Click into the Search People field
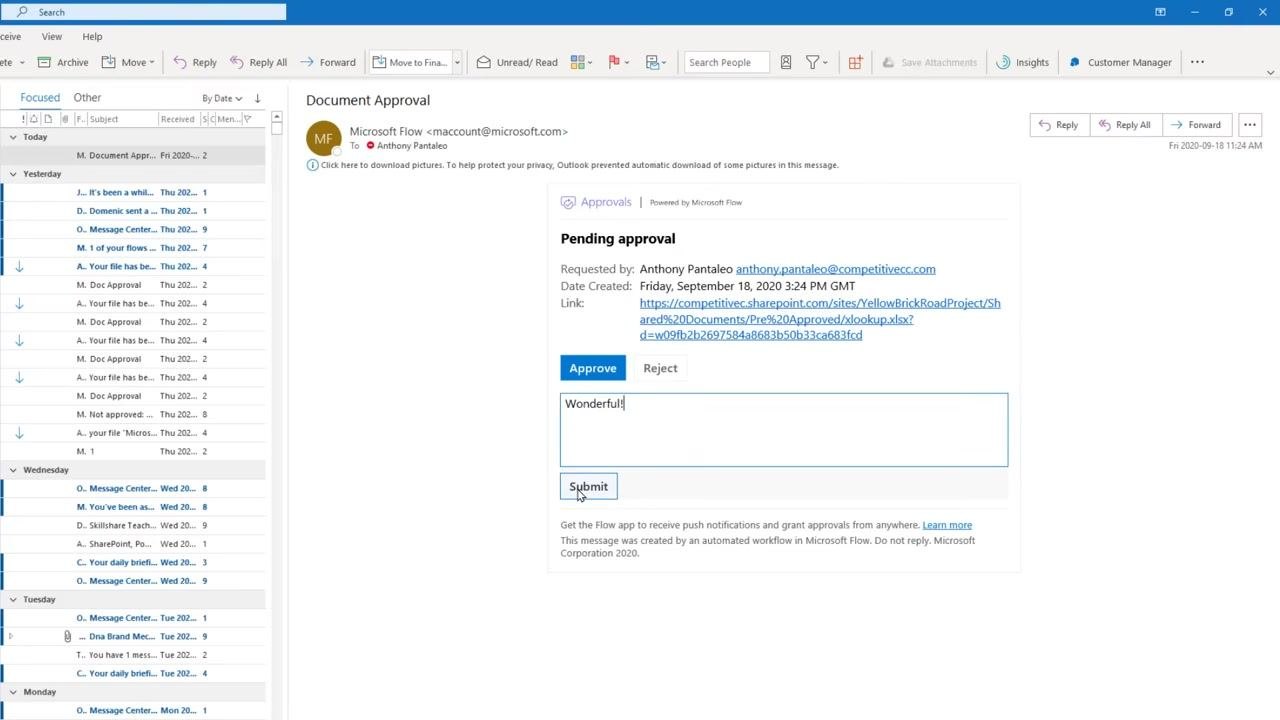This screenshot has width=1280, height=720. coord(727,62)
